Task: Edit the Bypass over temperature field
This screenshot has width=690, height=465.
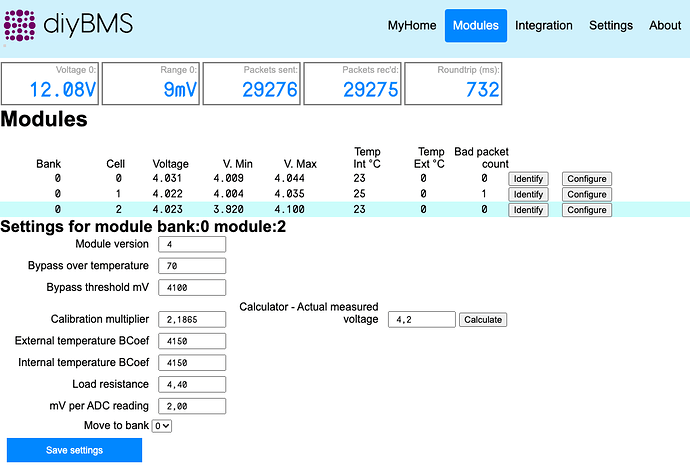Action: 192,266
